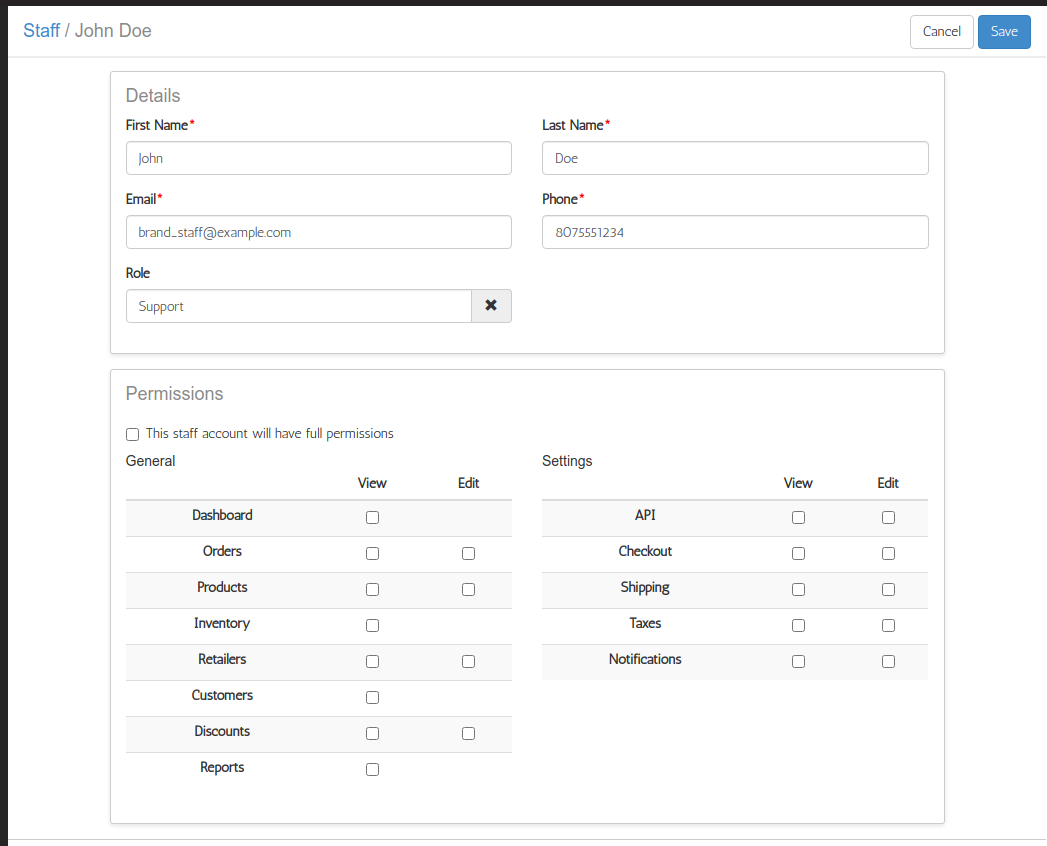Go back via the Staff breadcrumb link

pyautogui.click(x=41, y=31)
